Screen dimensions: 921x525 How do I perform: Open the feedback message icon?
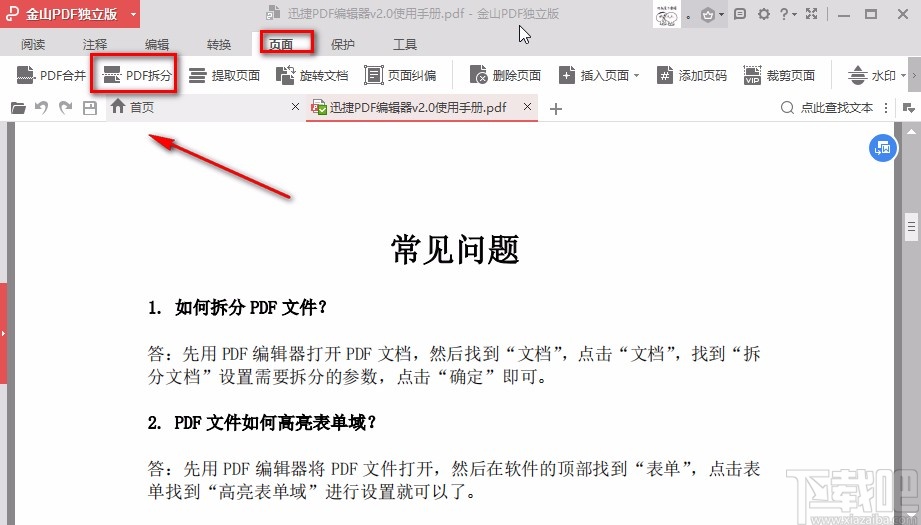coord(740,14)
